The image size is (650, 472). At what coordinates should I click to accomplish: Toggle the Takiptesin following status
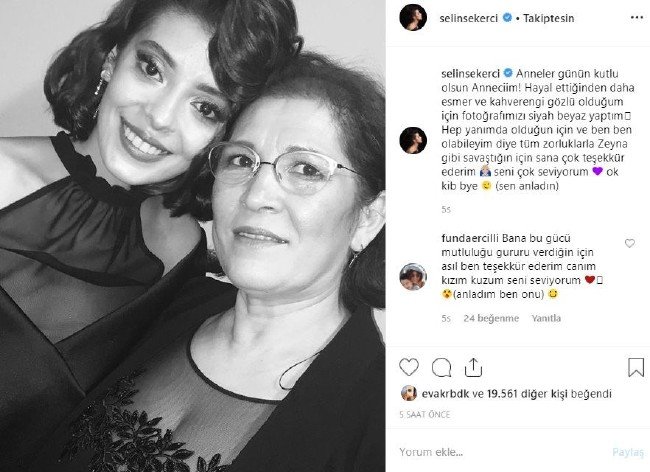pos(548,18)
